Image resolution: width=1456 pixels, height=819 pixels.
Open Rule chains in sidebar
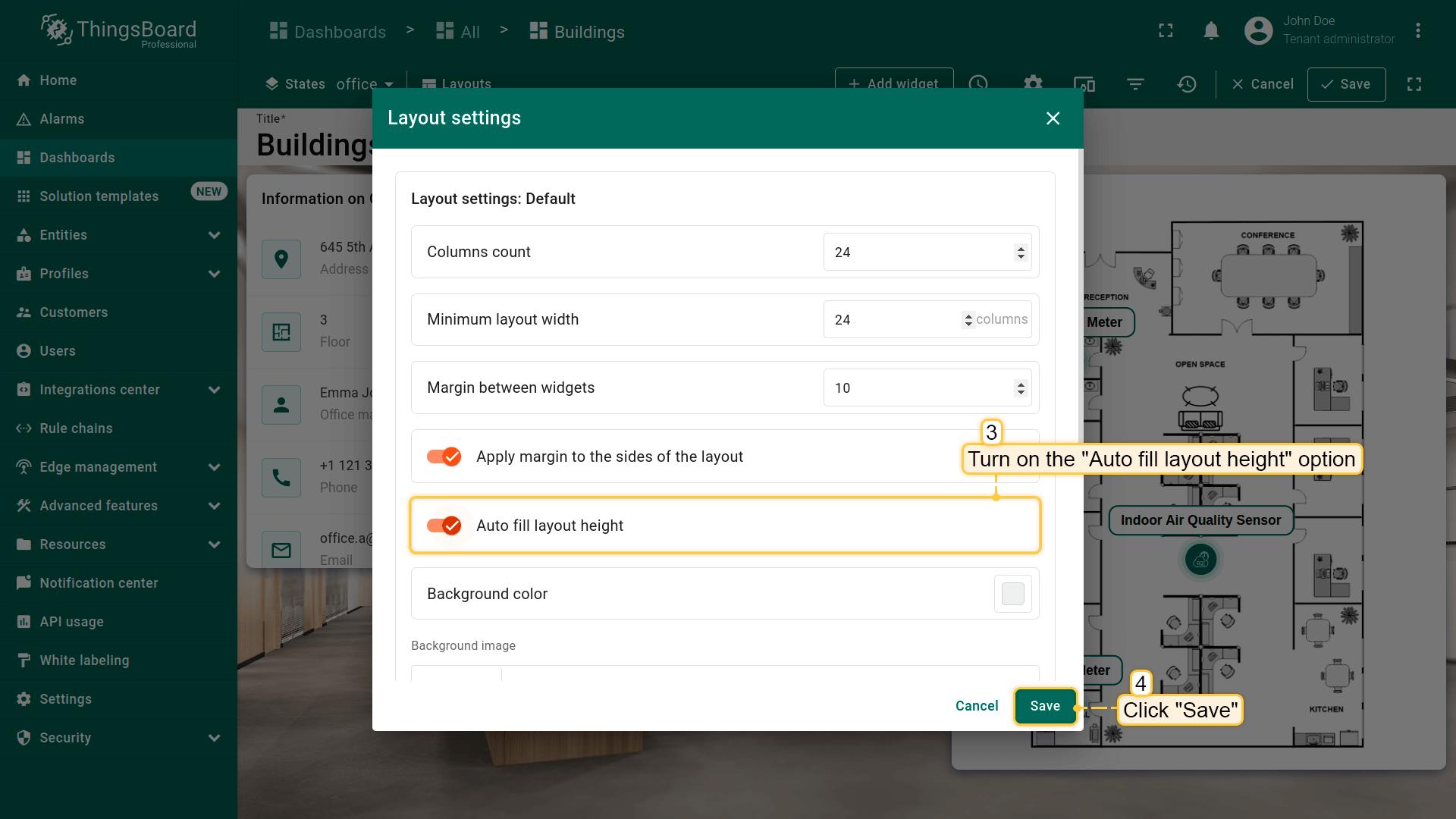pyautogui.click(x=76, y=428)
